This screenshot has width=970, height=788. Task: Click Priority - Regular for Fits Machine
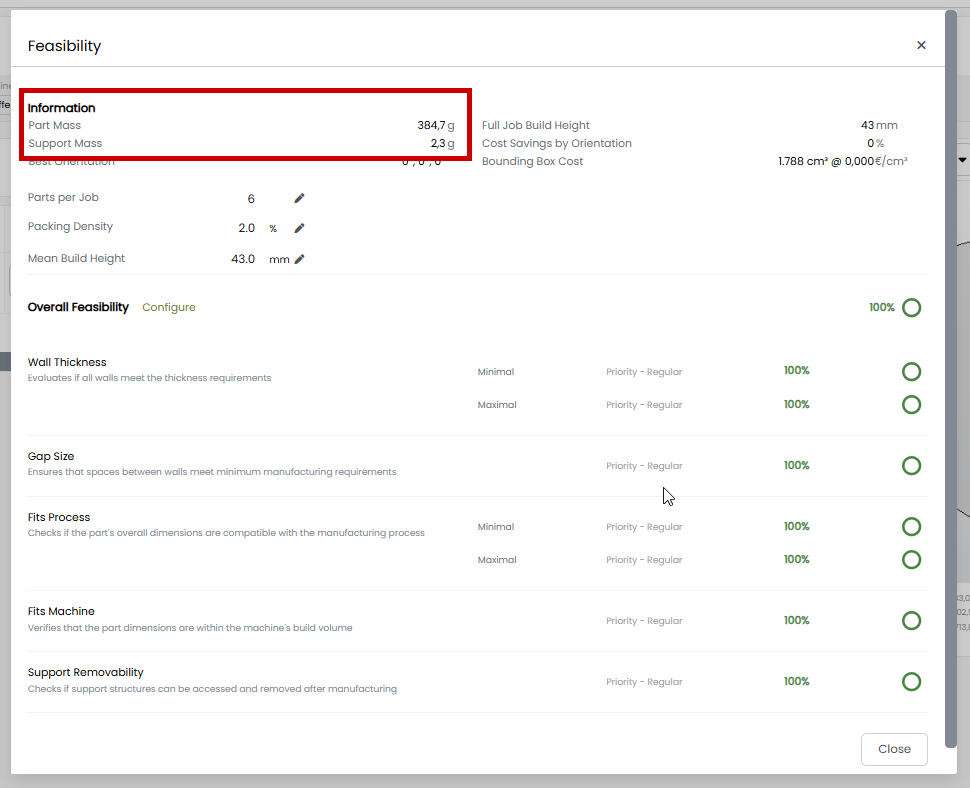(644, 621)
